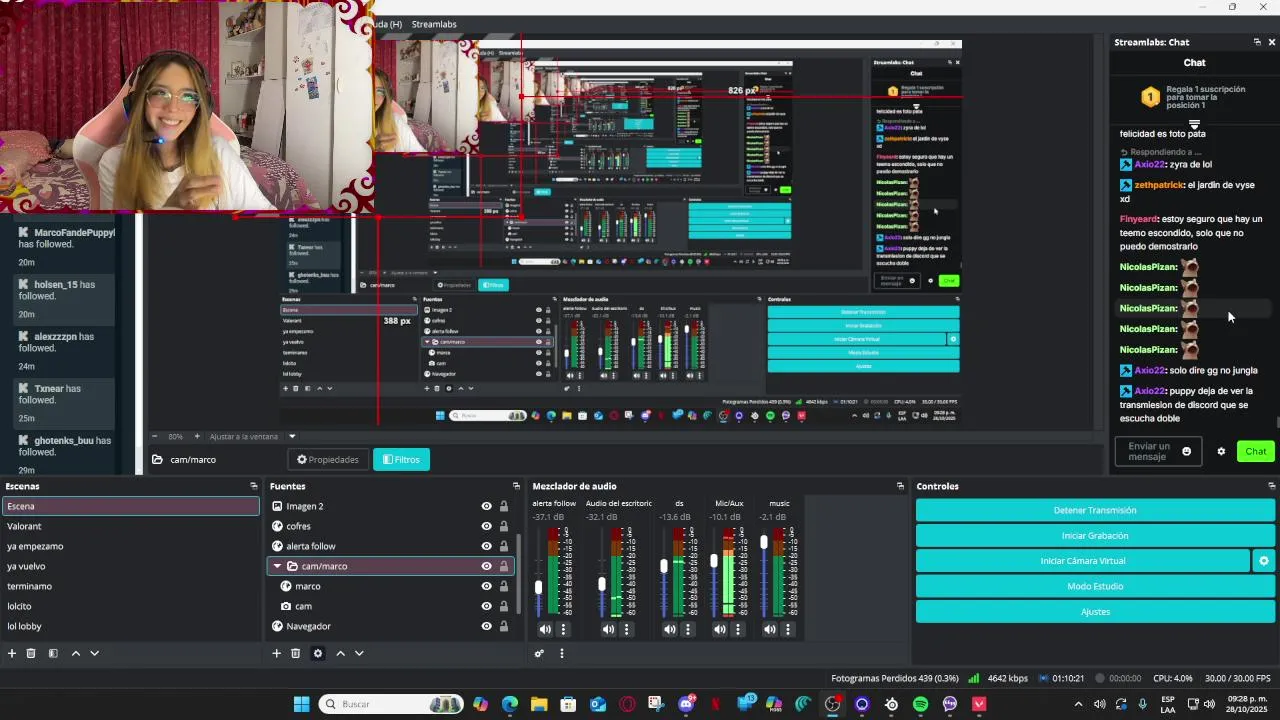Image resolution: width=1280 pixels, height=720 pixels.
Task: Open the Windows Start menu
Action: 301,704
